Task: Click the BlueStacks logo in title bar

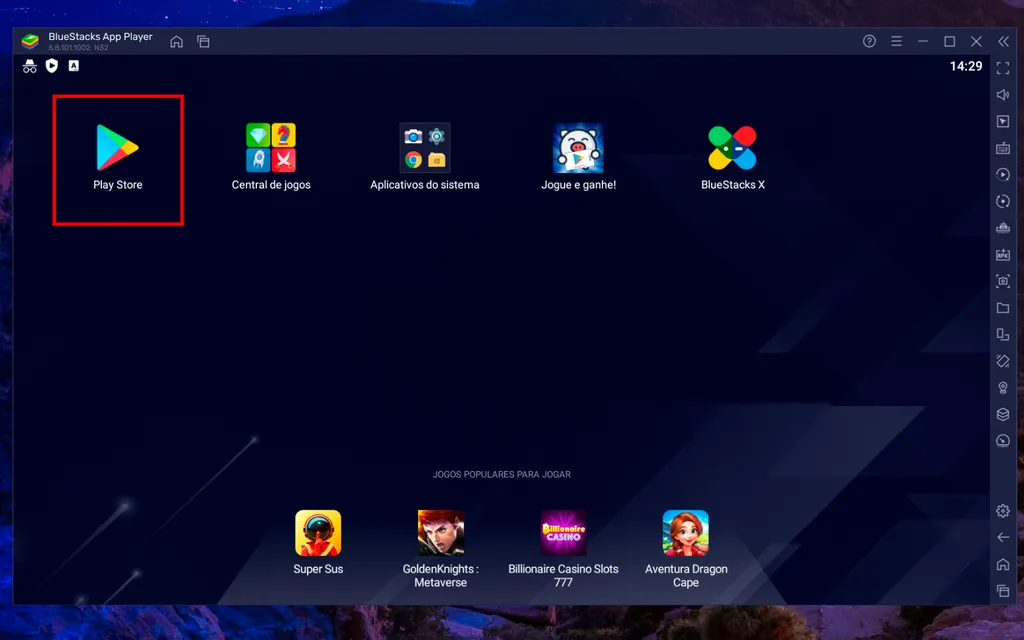Action: 30,42
